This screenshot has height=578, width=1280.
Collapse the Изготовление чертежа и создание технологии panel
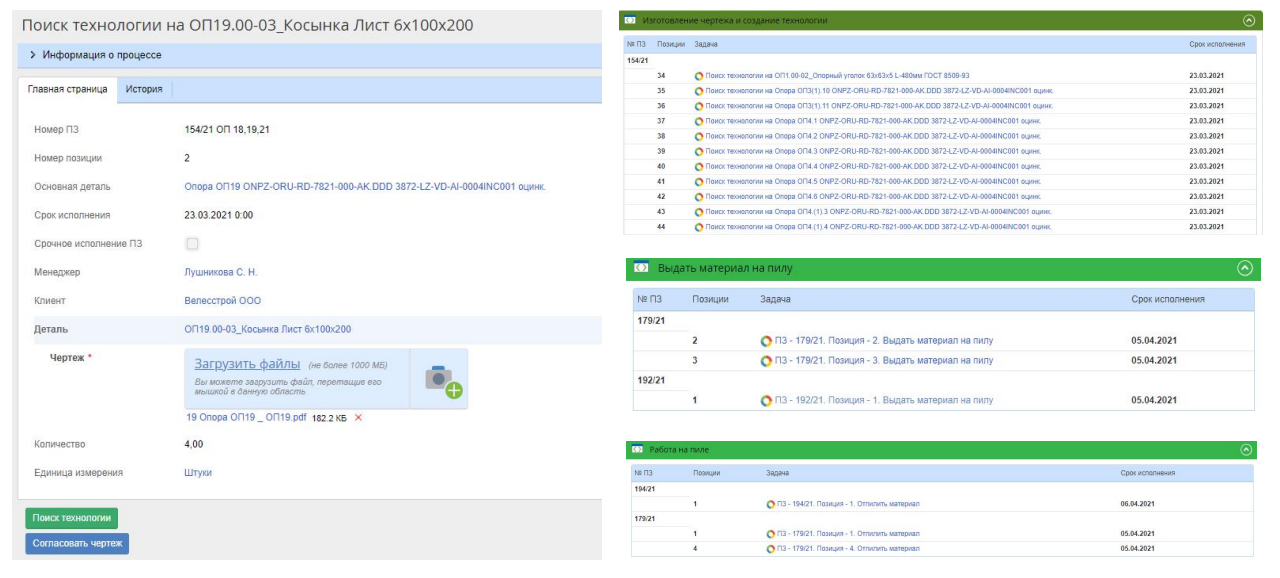[x=1248, y=20]
